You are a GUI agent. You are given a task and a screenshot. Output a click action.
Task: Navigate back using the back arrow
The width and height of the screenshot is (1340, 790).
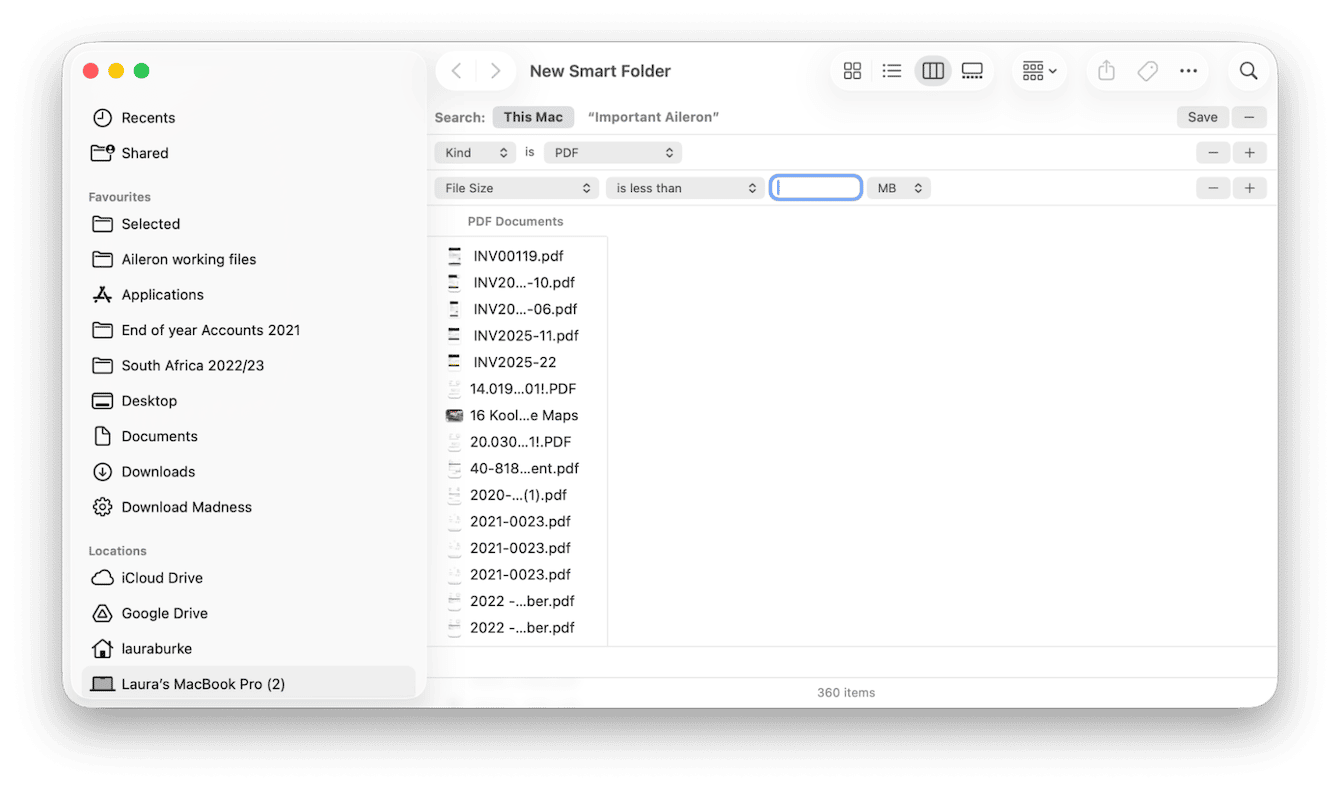(456, 70)
